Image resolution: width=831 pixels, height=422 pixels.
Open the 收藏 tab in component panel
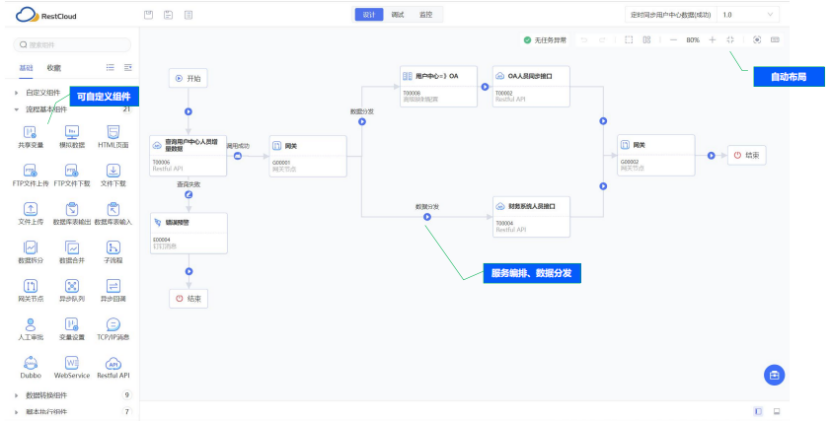click(54, 68)
